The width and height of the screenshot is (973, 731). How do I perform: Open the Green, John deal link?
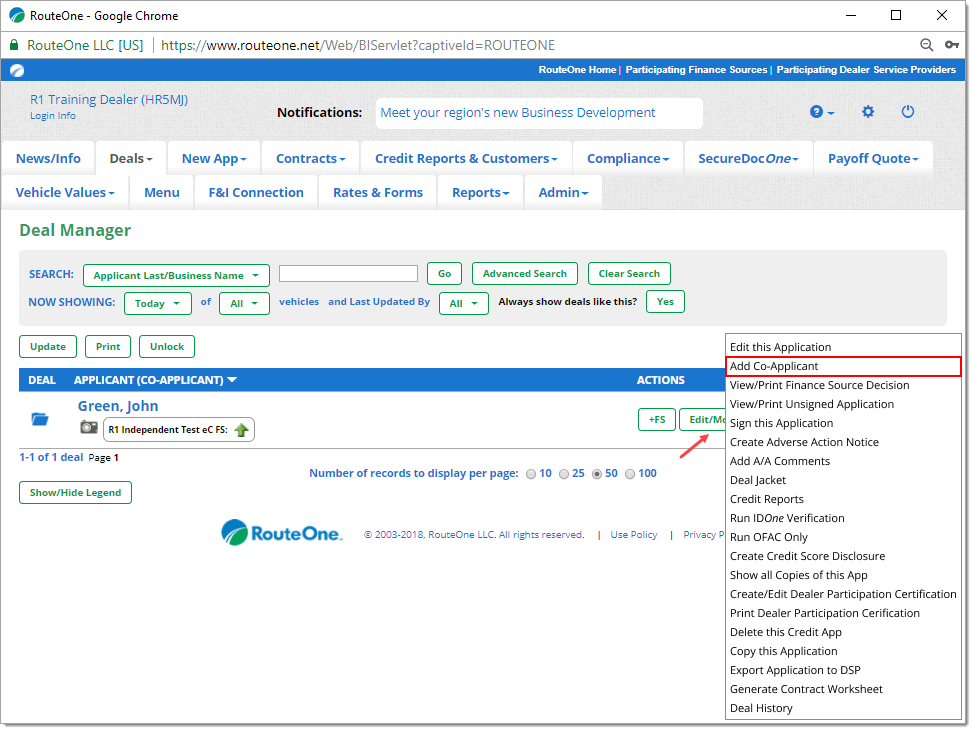pyautogui.click(x=118, y=406)
